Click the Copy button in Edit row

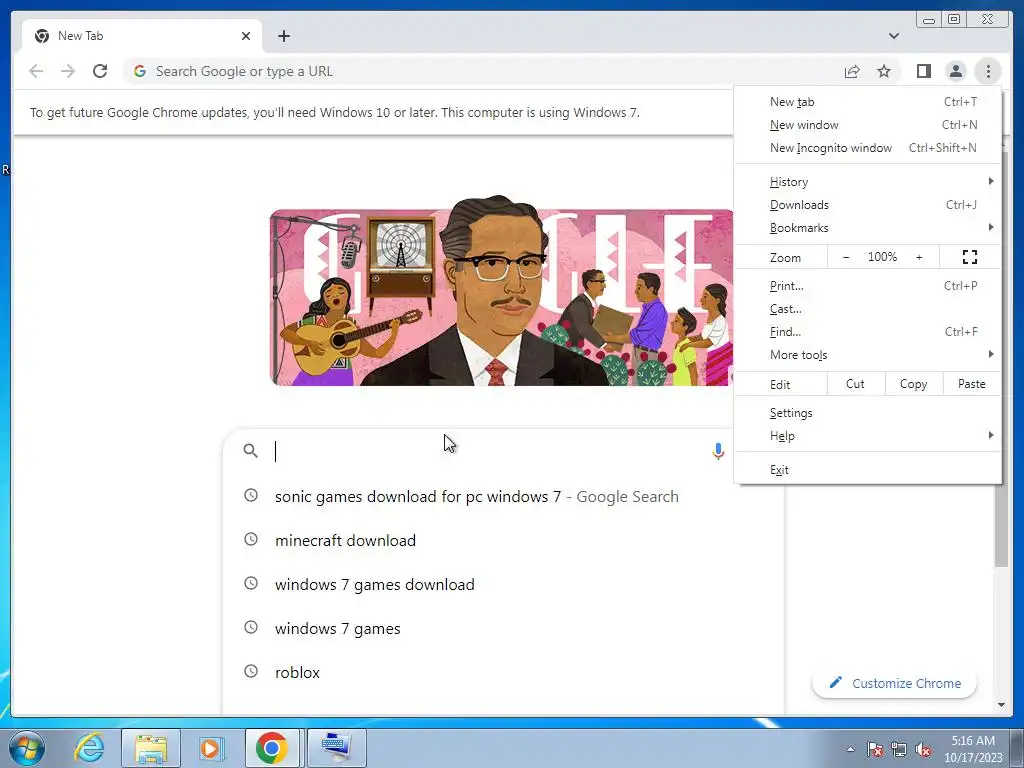(x=914, y=384)
